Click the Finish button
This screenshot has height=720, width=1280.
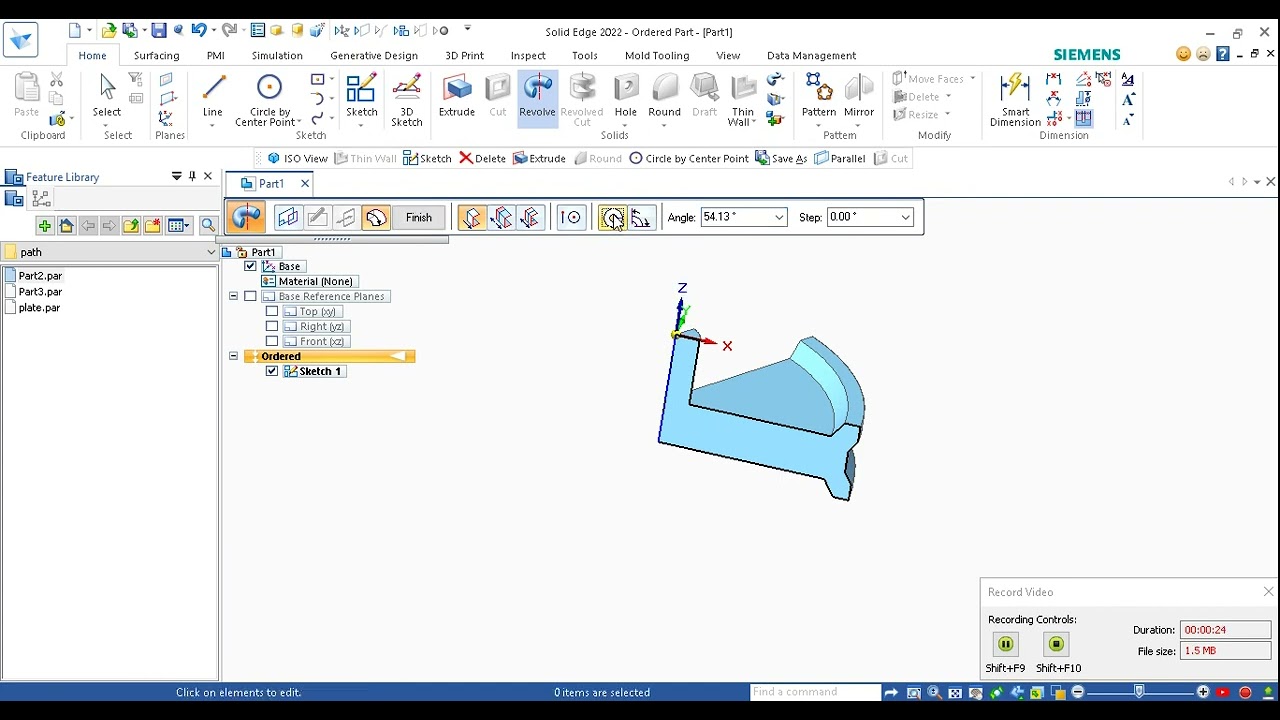tap(419, 217)
